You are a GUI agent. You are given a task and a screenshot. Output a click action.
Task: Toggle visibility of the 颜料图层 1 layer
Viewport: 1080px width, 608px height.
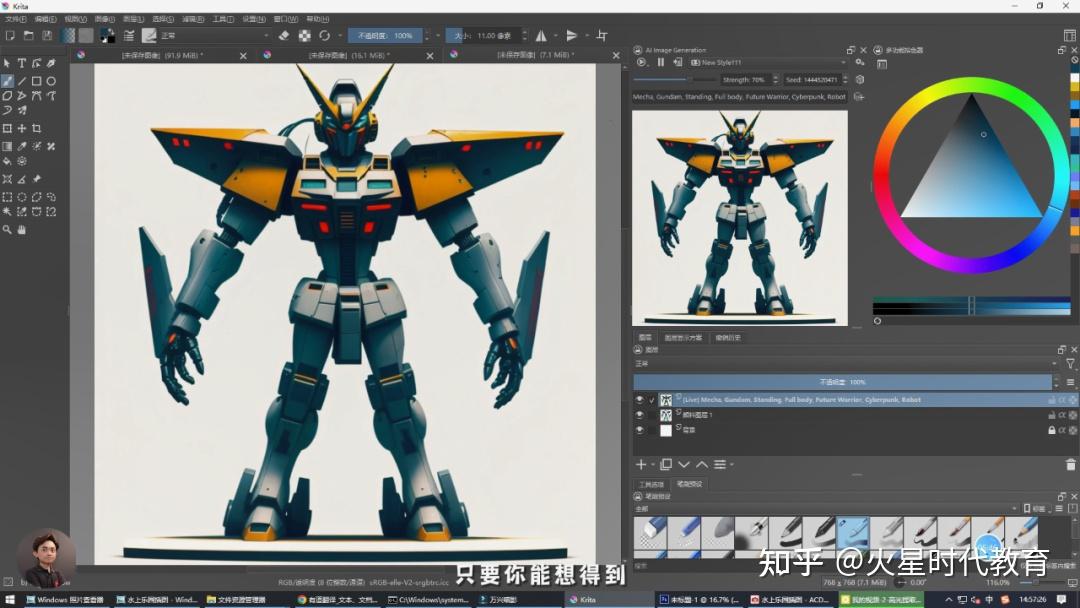point(639,416)
